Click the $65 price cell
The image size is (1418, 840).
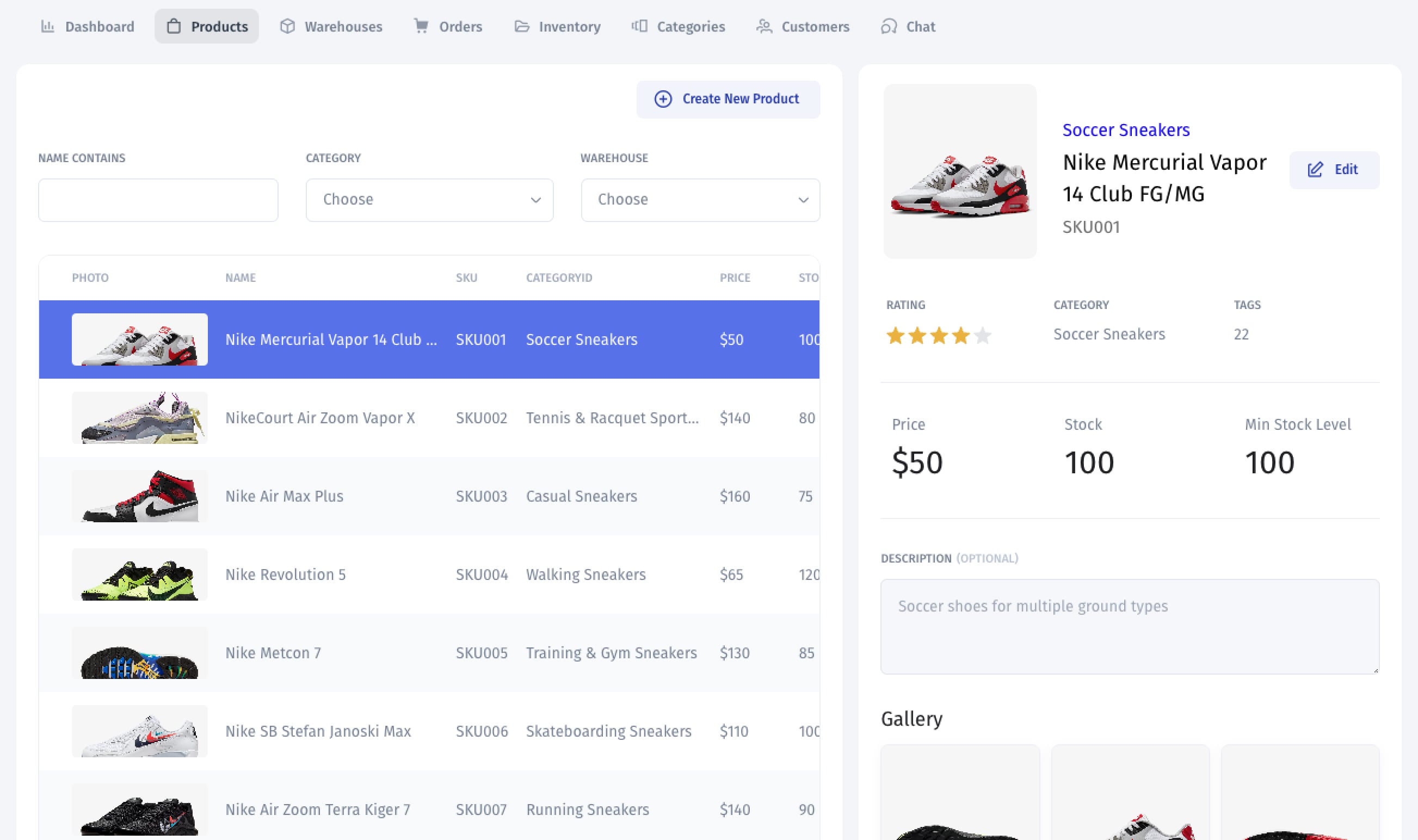pos(731,575)
